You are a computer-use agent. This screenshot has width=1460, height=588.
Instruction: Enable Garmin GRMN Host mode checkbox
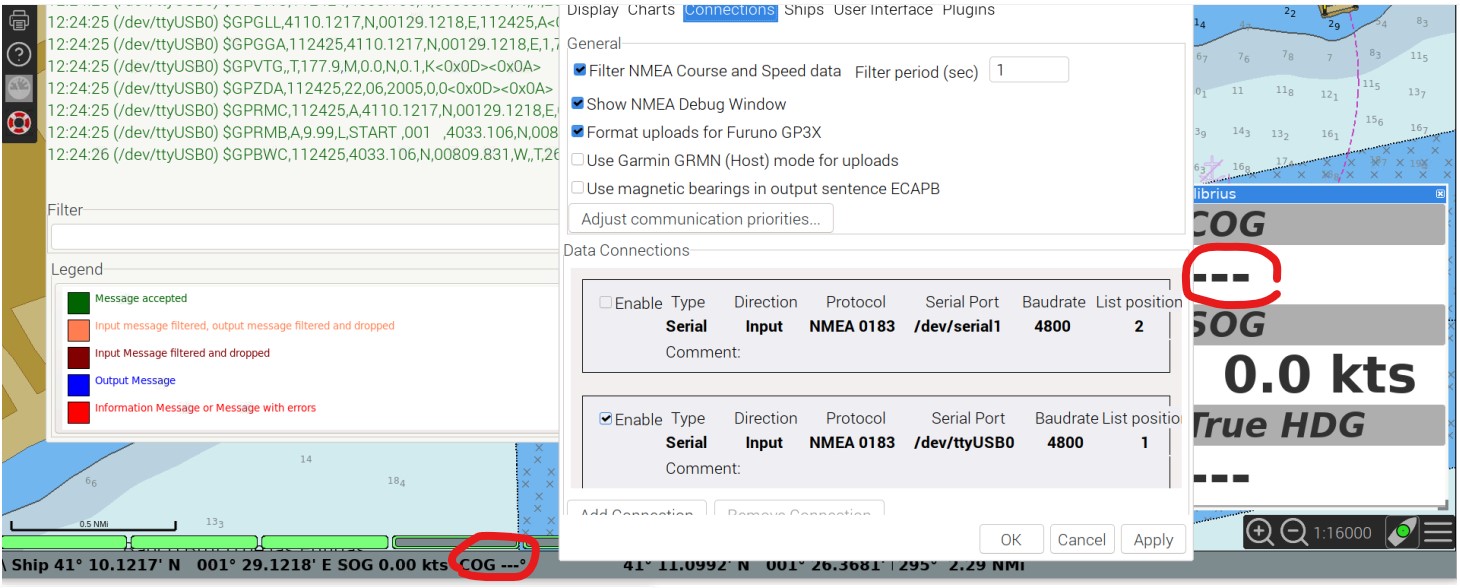(x=579, y=160)
